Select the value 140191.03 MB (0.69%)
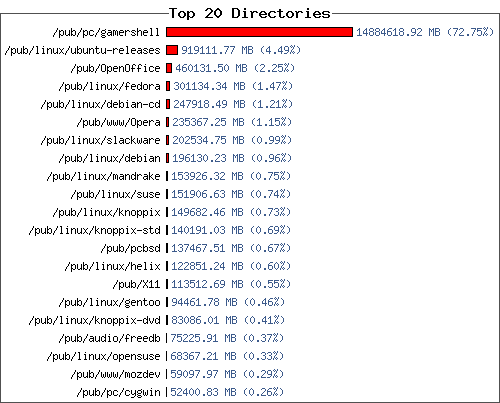500x403 pixels. click(231, 230)
